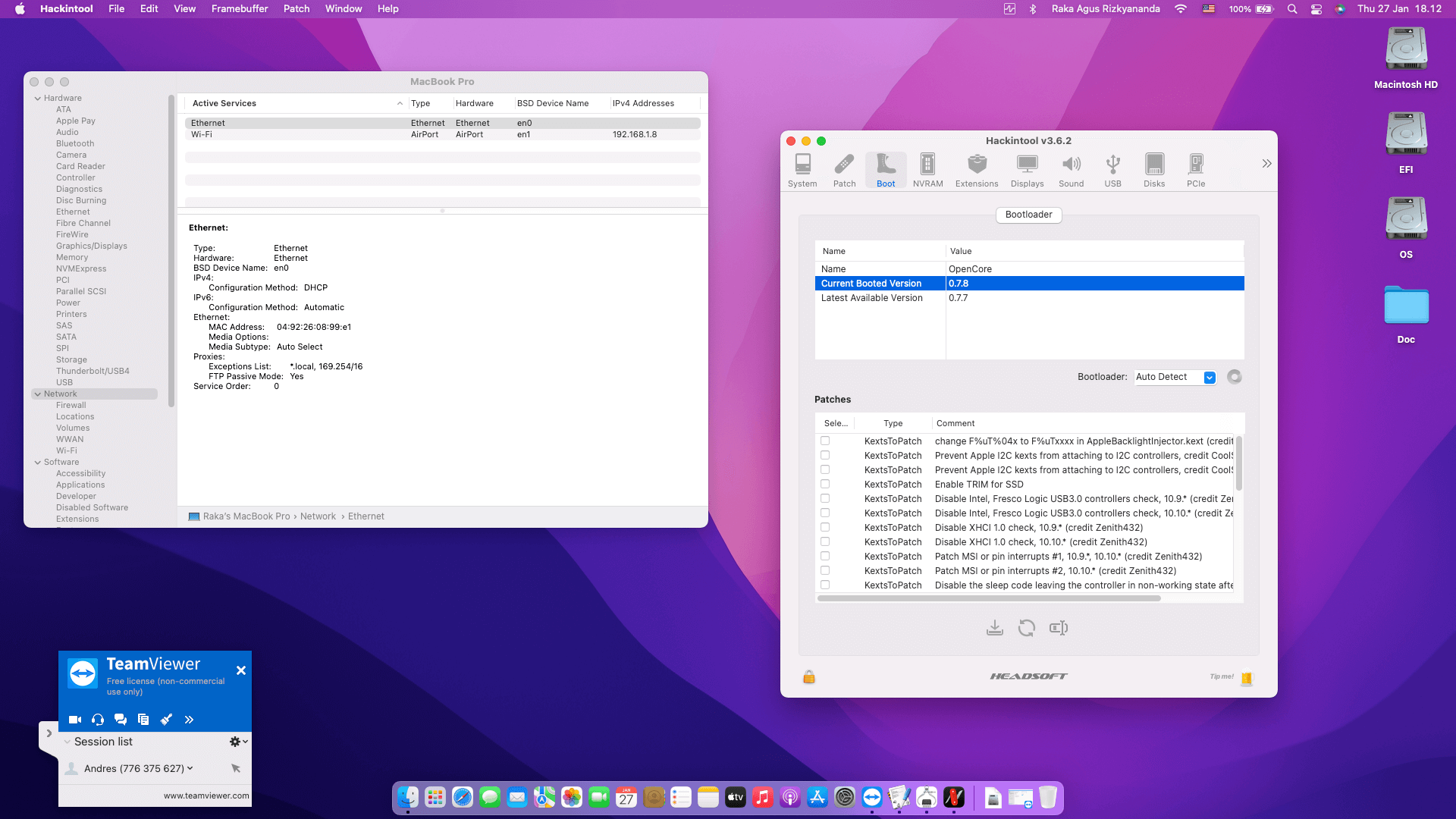Collapse the Network tree section
1456x819 pixels.
[x=37, y=394]
